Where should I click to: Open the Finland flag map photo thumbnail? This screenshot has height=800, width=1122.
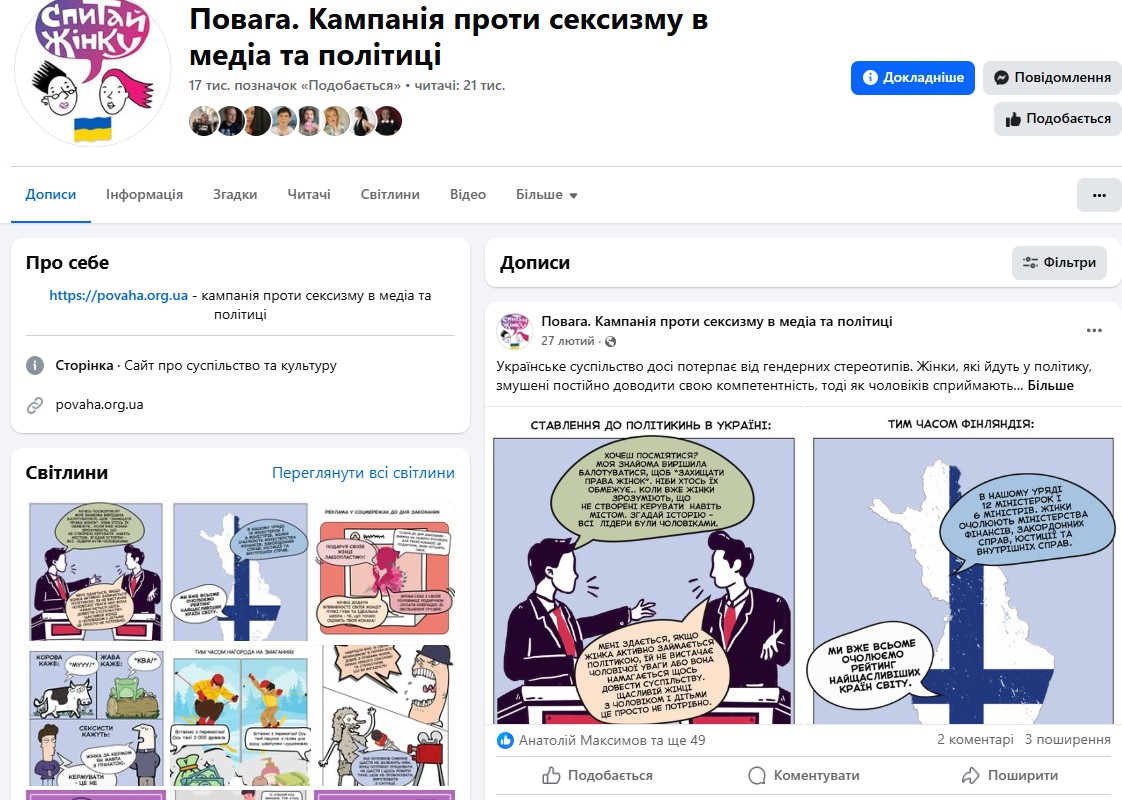pyautogui.click(x=240, y=572)
